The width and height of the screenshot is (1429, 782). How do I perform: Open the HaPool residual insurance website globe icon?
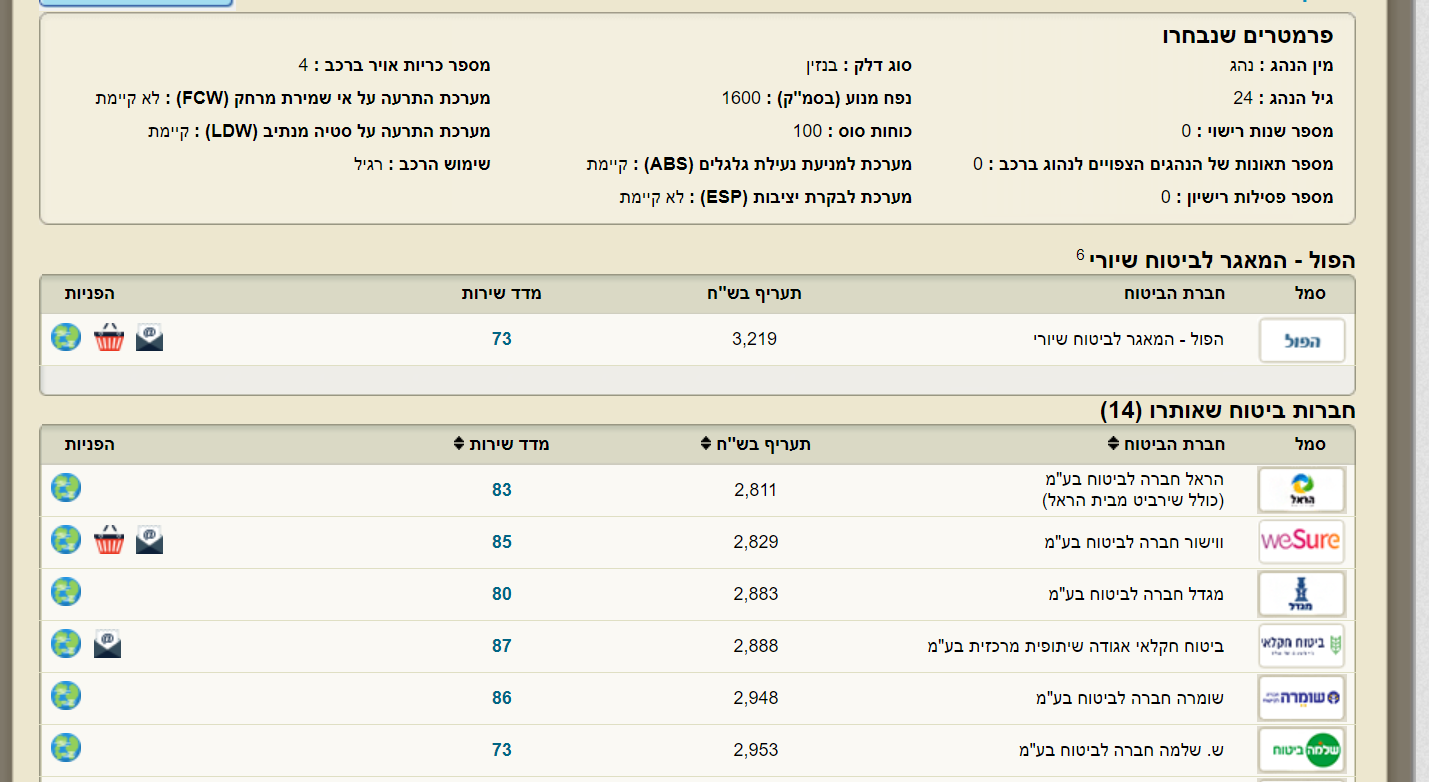pos(66,338)
